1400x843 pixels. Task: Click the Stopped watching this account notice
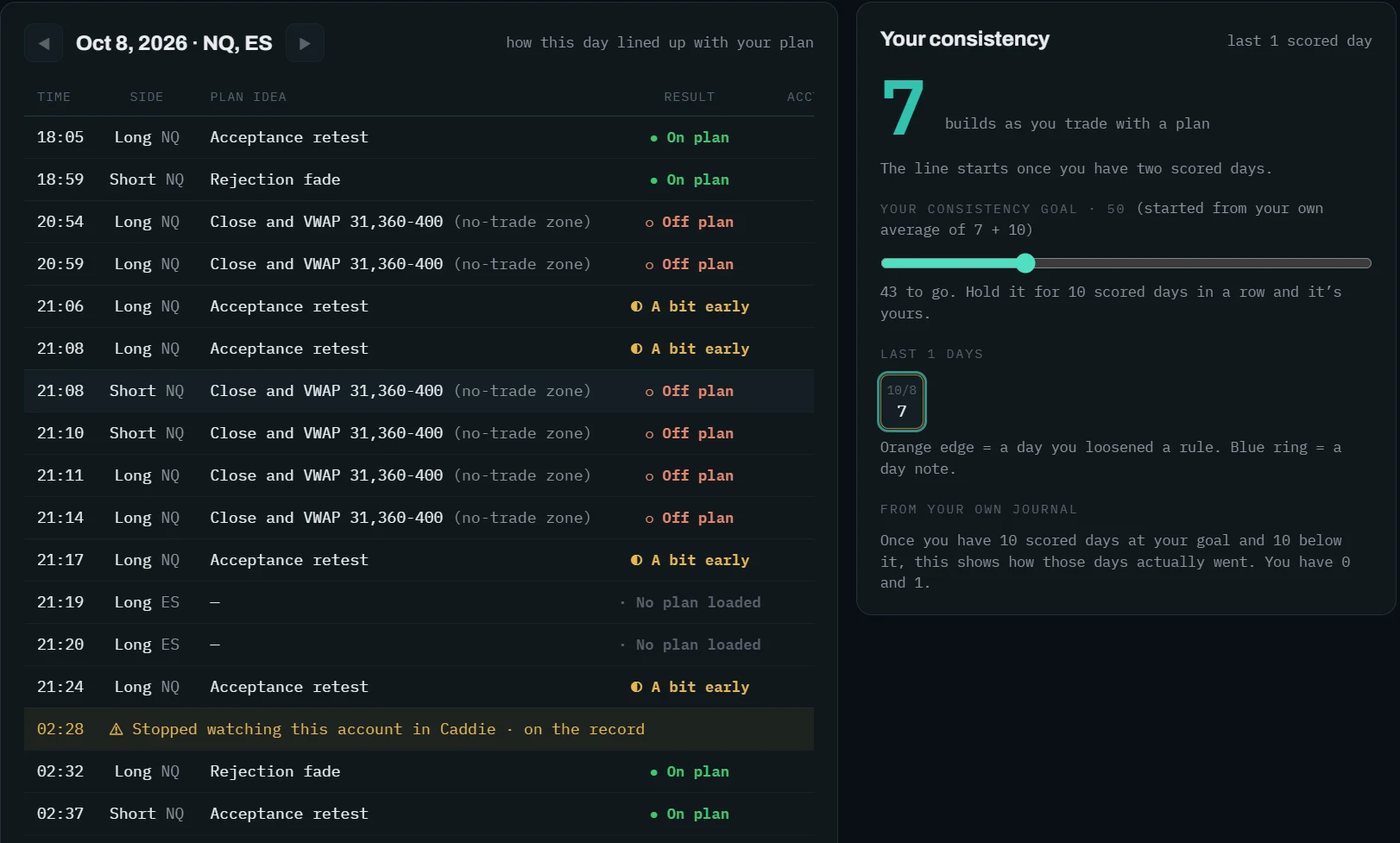(x=419, y=729)
